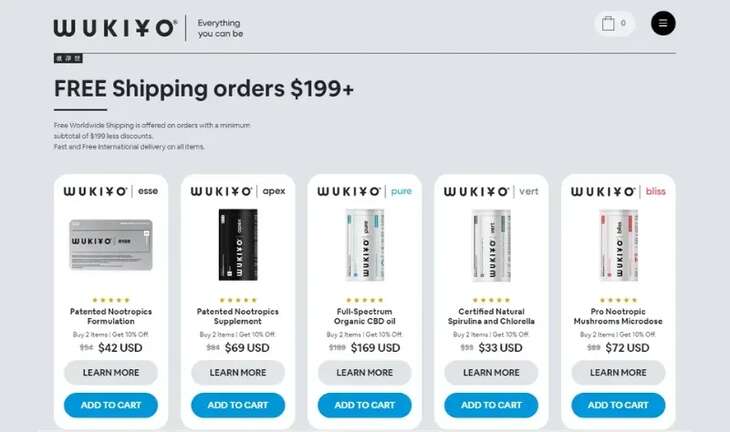
Task: Learn more about bliss Mushrooms Microdose
Action: pyautogui.click(x=618, y=372)
